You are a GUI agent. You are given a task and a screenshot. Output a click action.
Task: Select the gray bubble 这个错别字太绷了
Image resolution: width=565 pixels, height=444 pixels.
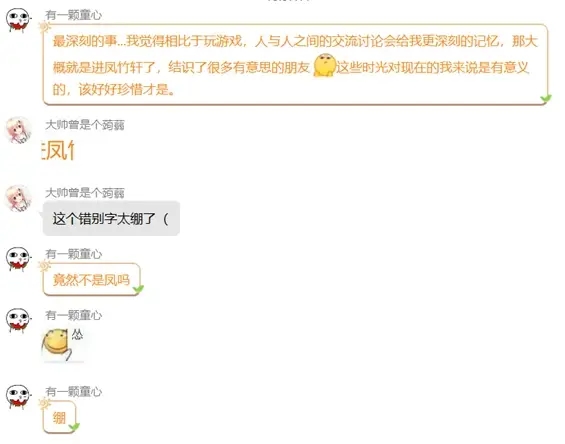click(111, 219)
